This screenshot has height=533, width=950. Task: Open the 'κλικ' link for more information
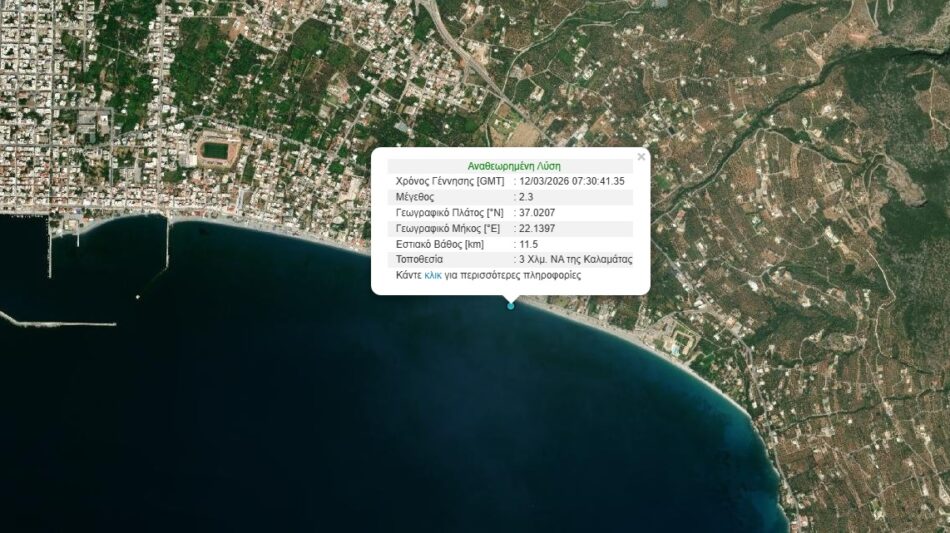(432, 275)
